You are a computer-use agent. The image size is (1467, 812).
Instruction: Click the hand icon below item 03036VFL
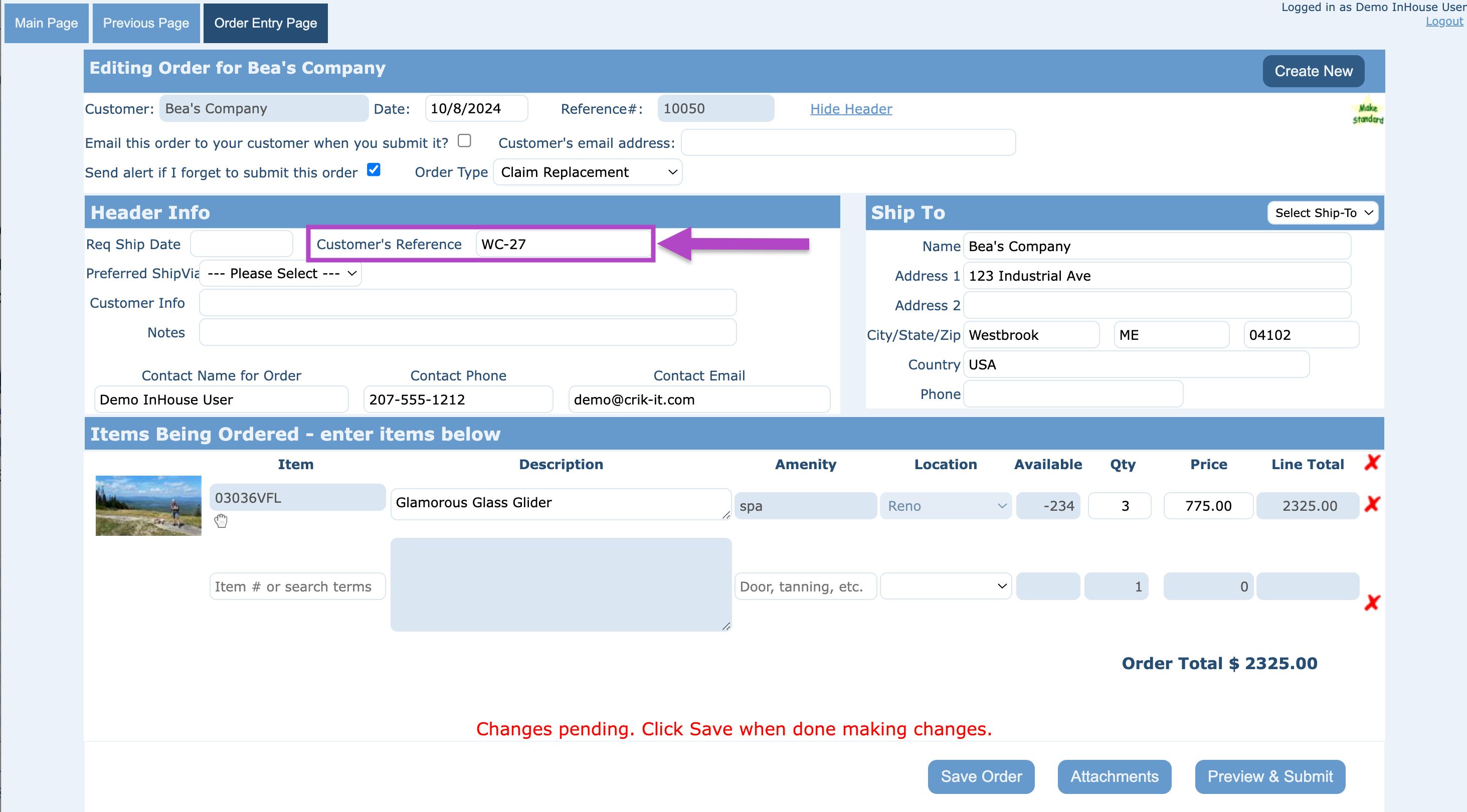(x=221, y=520)
